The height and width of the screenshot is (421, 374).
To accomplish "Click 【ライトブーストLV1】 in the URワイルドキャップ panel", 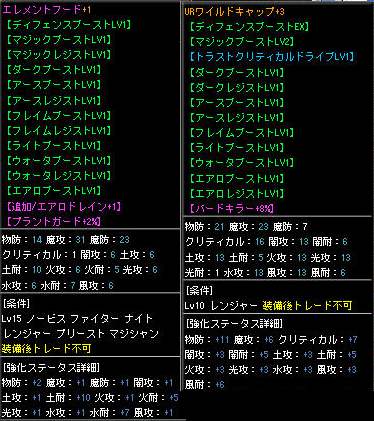I will [x=237, y=147].
